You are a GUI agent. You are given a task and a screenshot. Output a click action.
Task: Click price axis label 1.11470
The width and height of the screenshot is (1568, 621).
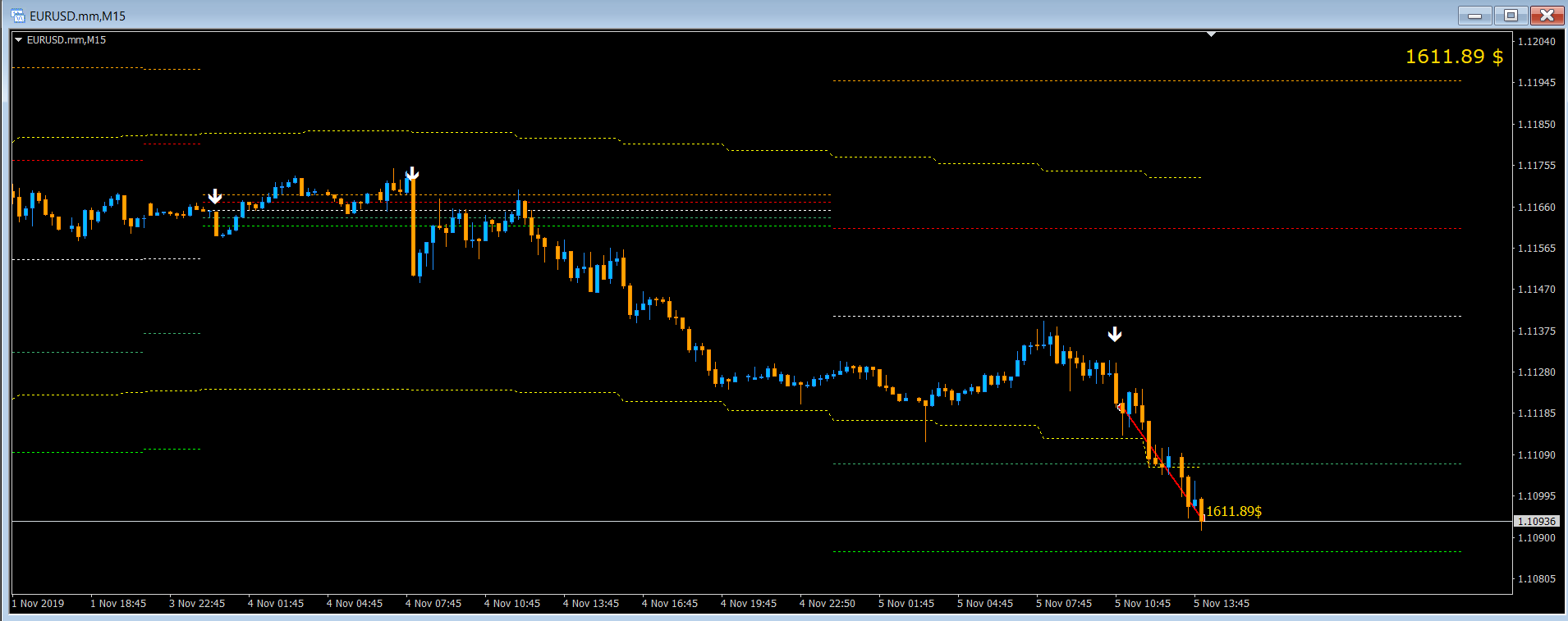click(1536, 290)
